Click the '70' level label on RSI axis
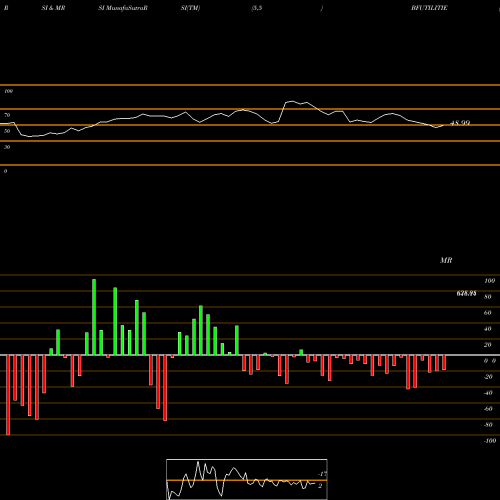The height and width of the screenshot is (500, 500). click(7, 115)
